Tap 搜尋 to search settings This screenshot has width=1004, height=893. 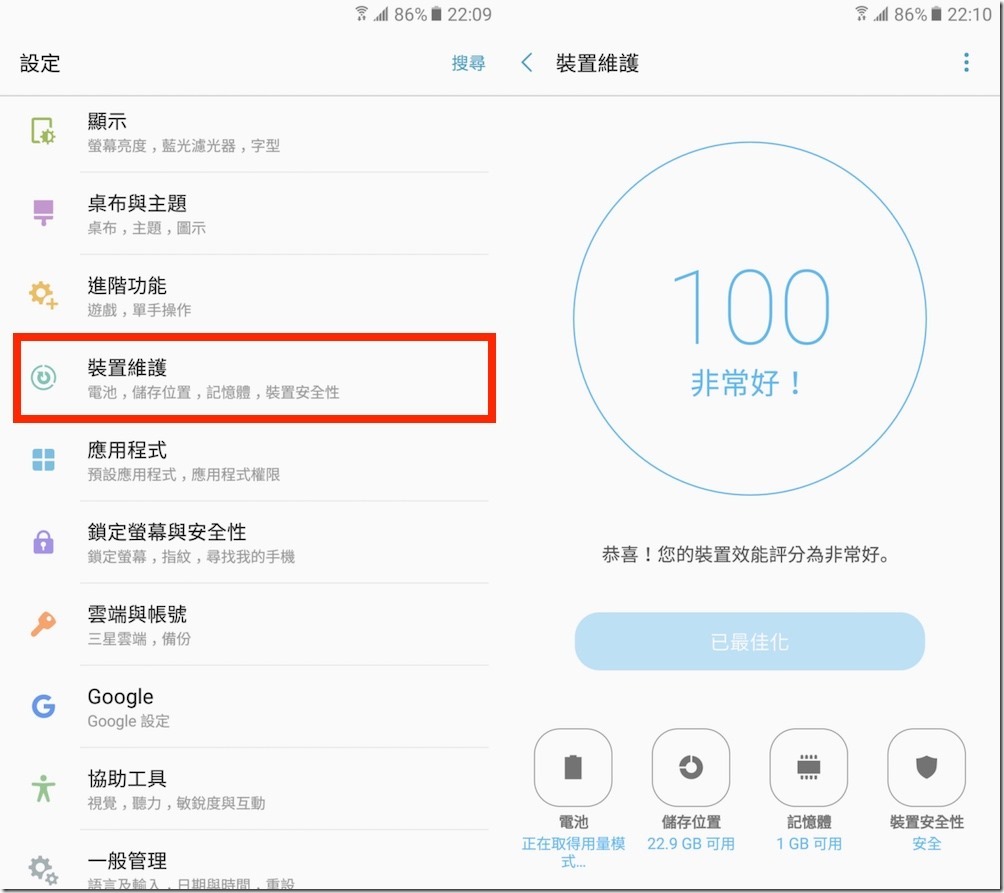[x=468, y=63]
